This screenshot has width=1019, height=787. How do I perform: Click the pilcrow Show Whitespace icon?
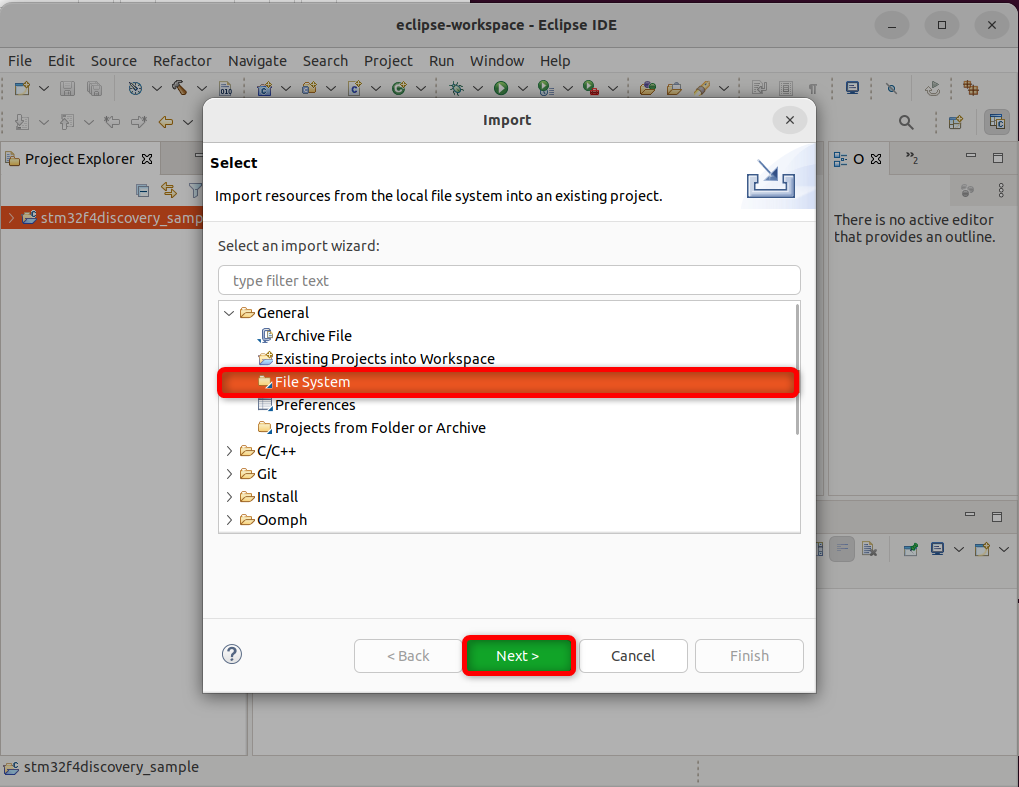[813, 88]
